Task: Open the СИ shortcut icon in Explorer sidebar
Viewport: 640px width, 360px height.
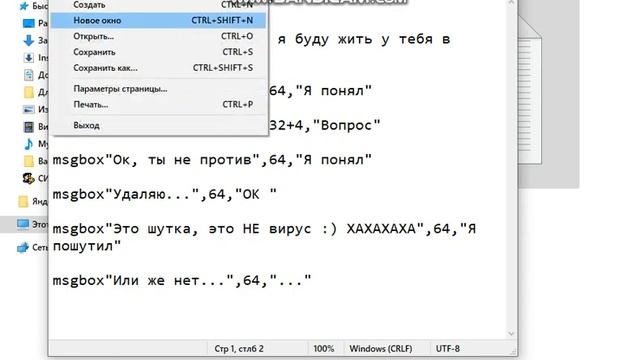Action: point(29,178)
